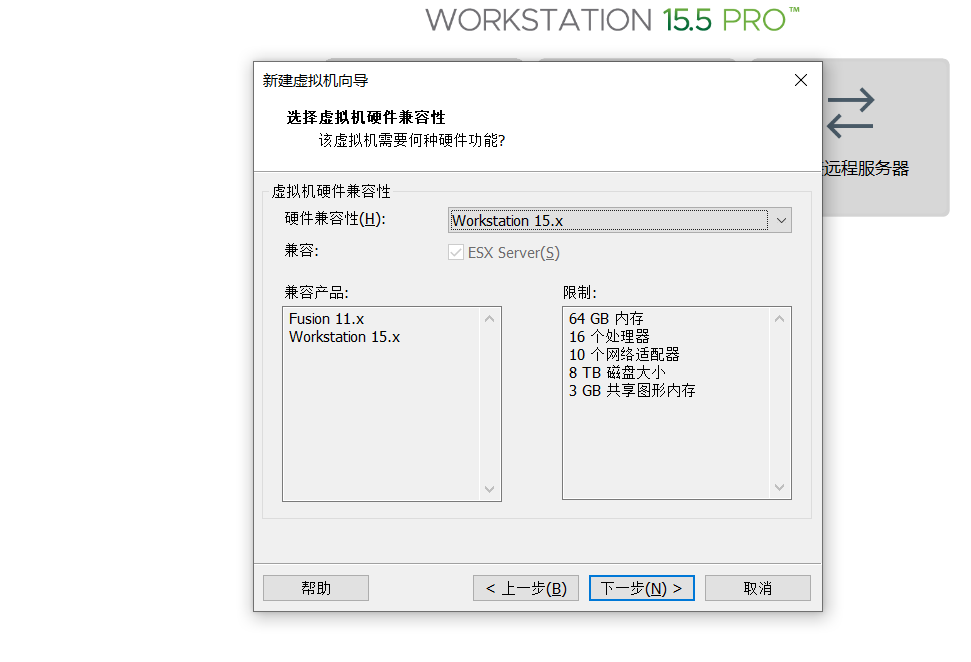The width and height of the screenshot is (971, 662).
Task: Click scroll-down arrow of 限制 list
Action: click(x=779, y=487)
